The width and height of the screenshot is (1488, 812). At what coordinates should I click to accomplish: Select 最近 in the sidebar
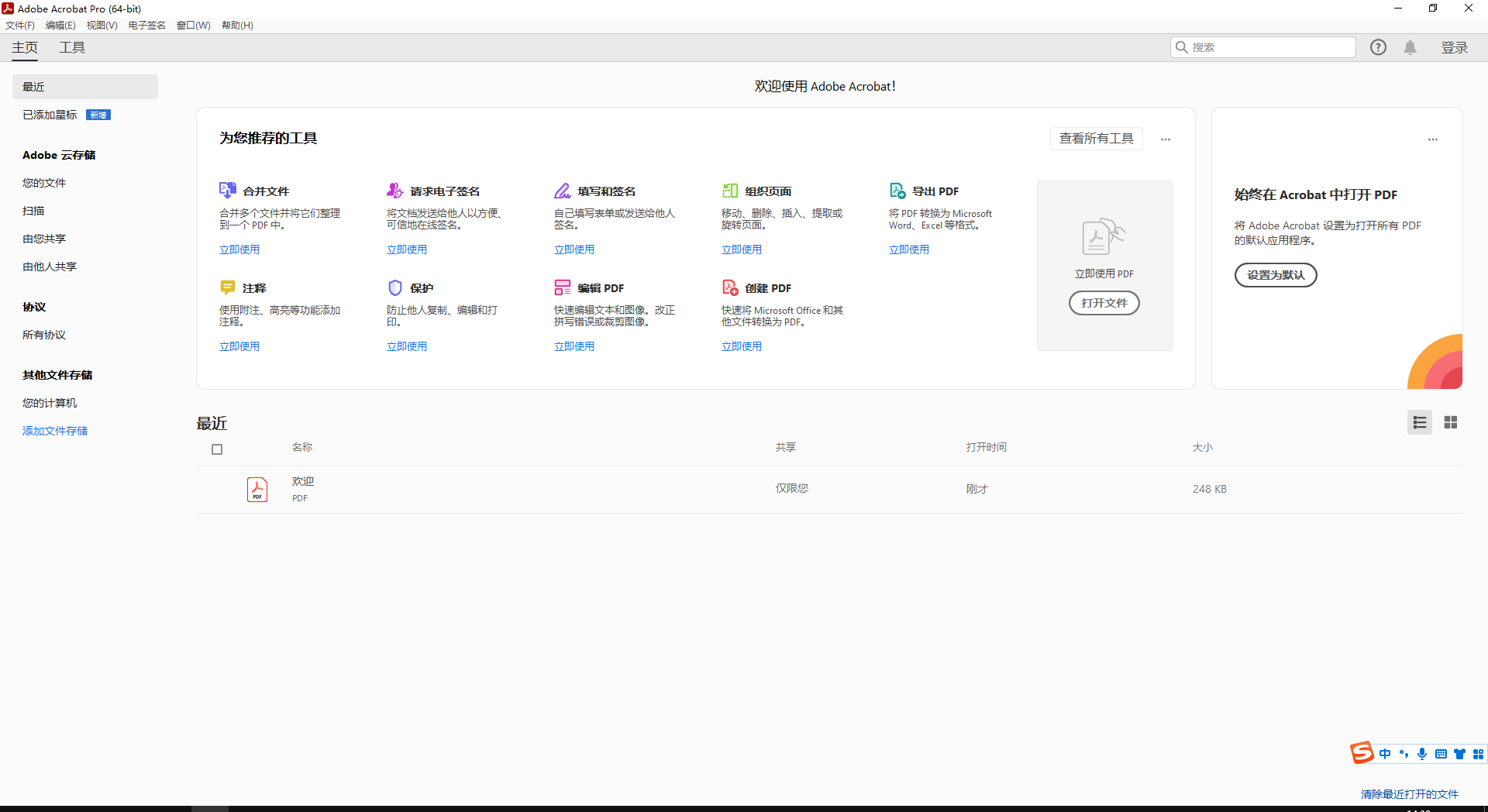tap(85, 87)
